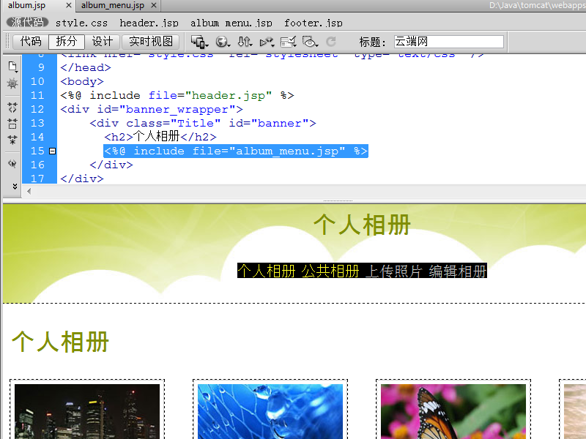Click the 上传照片 menu link
Screen dimensions: 586x439
click(394, 271)
